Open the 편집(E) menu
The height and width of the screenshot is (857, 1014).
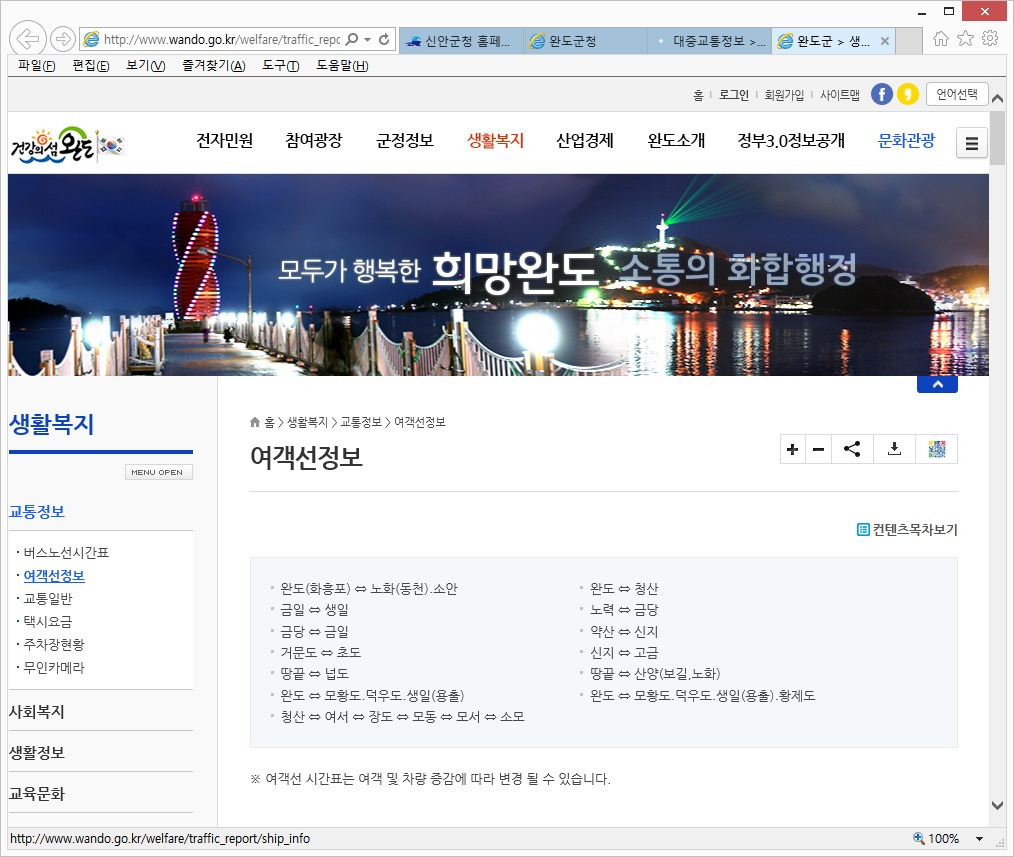[91, 65]
